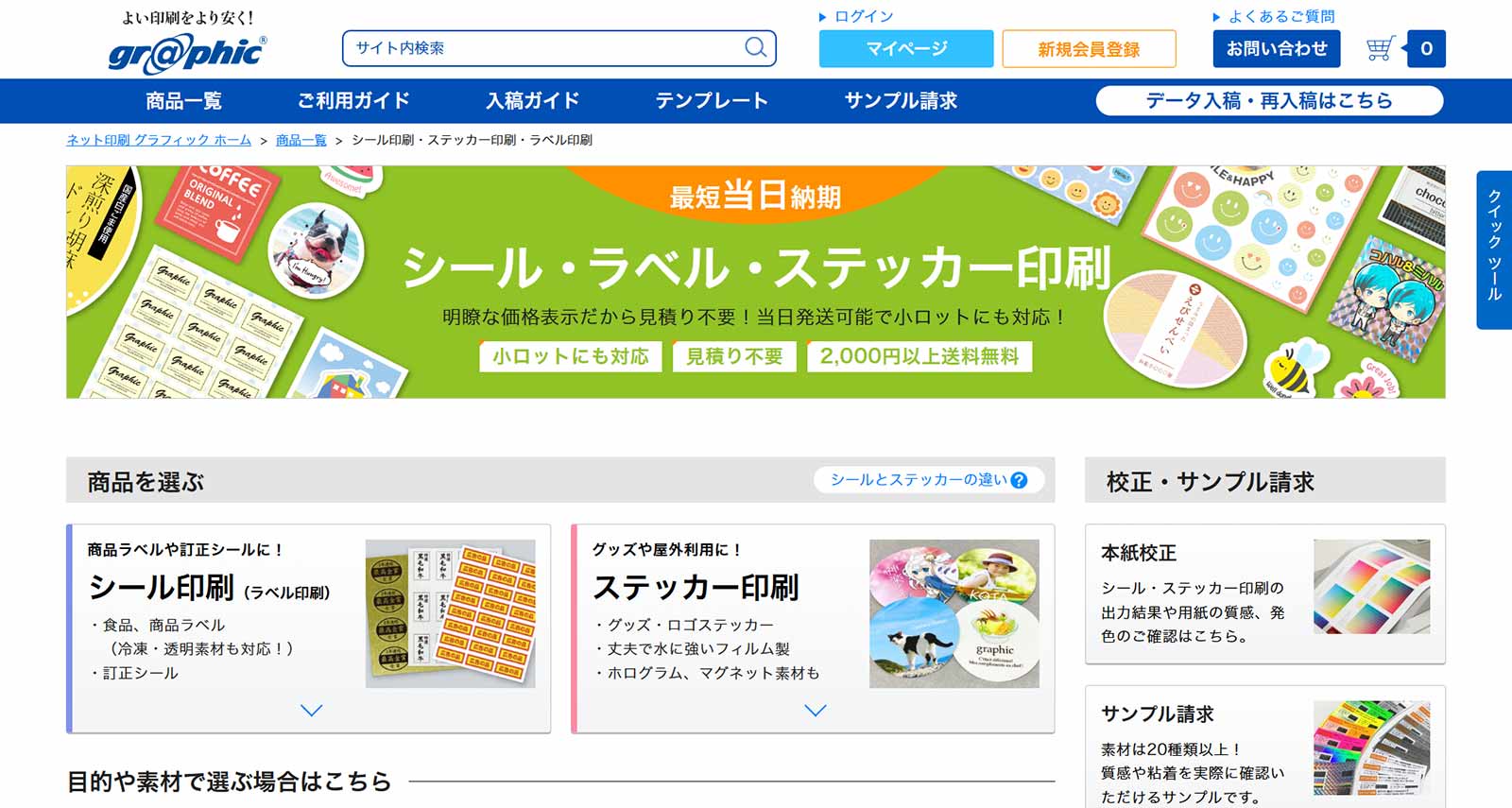The width and height of the screenshot is (1512, 808).
Task: Click the シール印刷 product thumbnail
Action: pyautogui.click(x=450, y=613)
